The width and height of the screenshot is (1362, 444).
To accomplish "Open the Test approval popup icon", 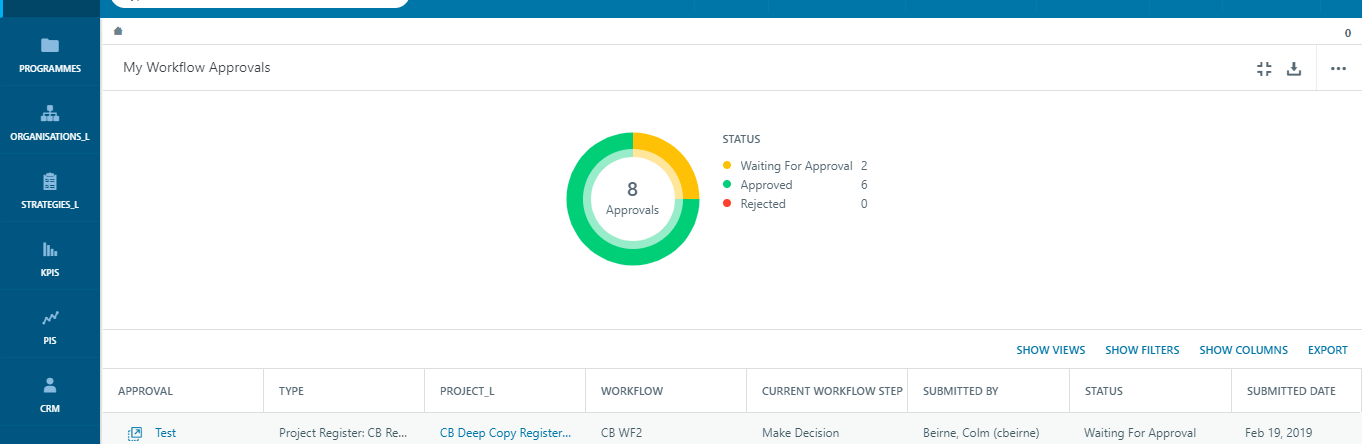I will pyautogui.click(x=135, y=433).
